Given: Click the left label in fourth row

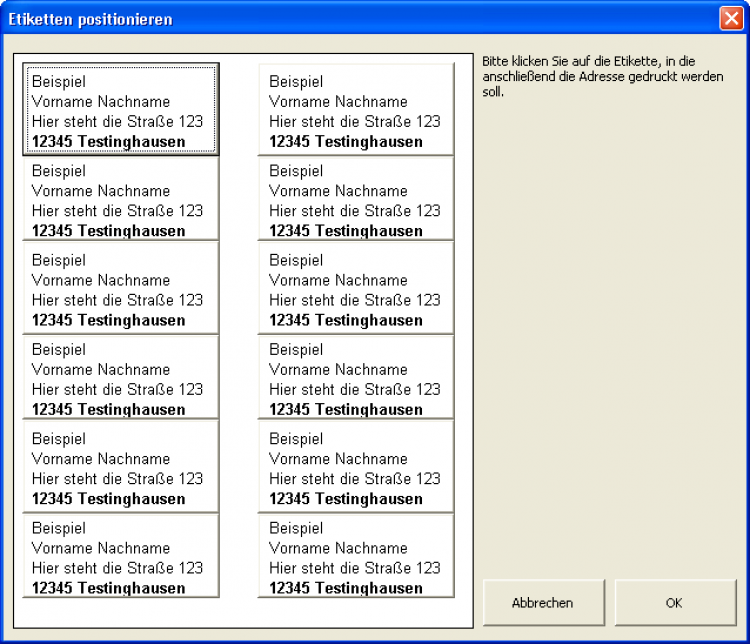Looking at the screenshot, I should tap(120, 378).
